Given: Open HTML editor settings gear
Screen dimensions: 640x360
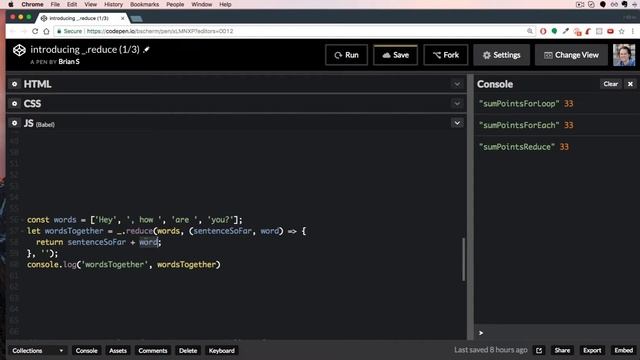Looking at the screenshot, I should point(15,84).
